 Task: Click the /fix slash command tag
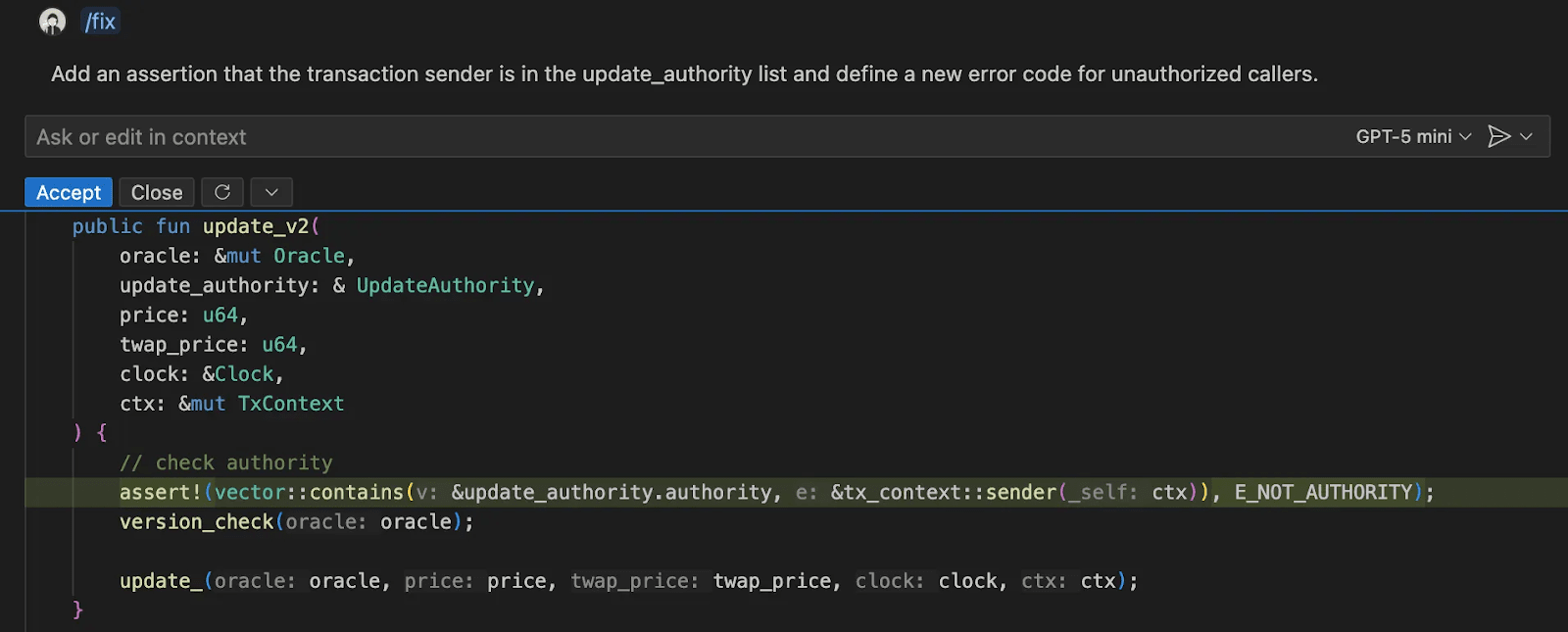(x=100, y=21)
